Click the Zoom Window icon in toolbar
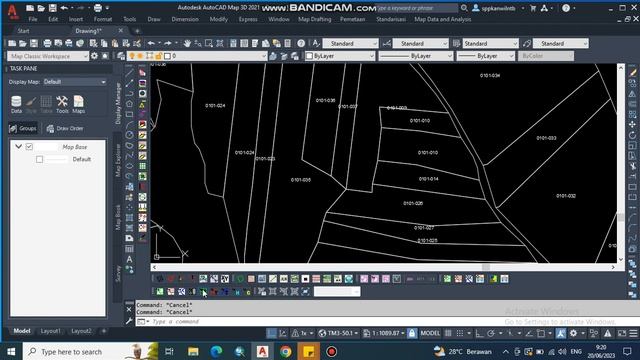Viewport: 640px width, 360px height. tap(209, 43)
